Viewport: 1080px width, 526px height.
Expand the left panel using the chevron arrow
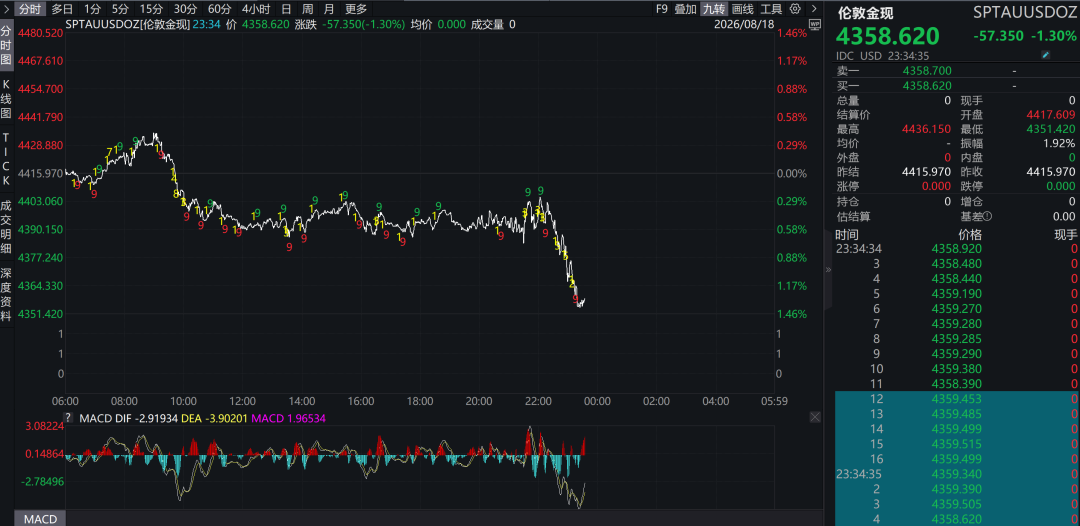[6, 9]
